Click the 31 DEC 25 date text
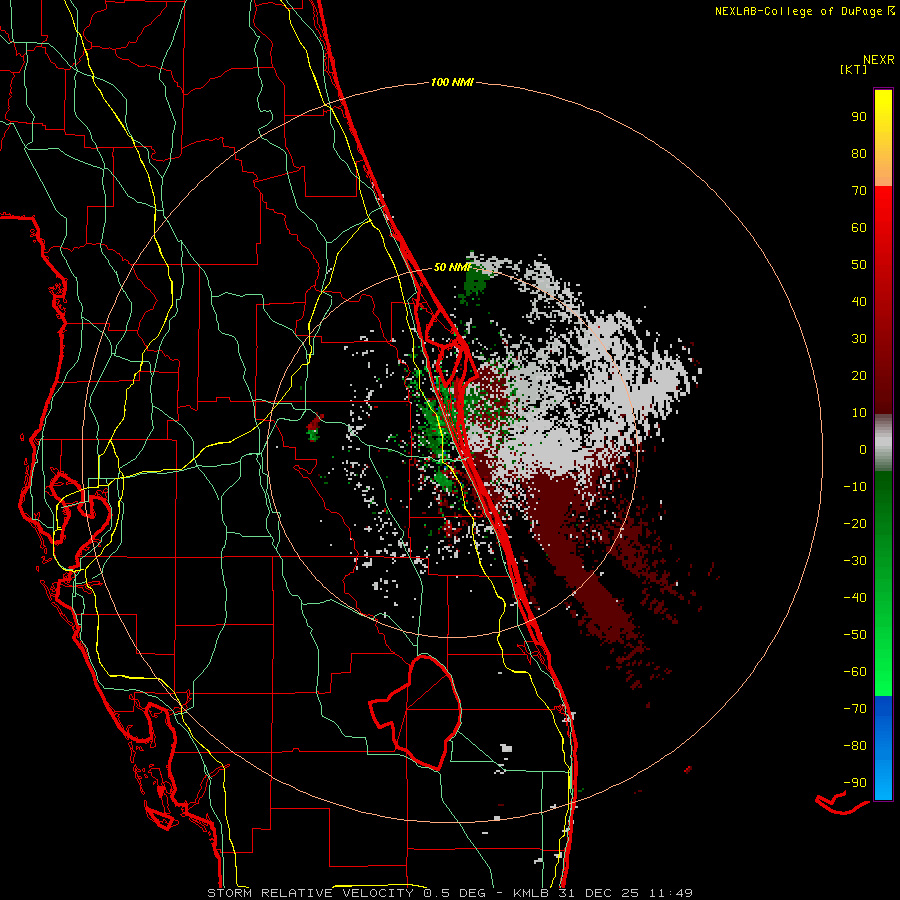Screen dimensions: 900x900 coord(597,893)
